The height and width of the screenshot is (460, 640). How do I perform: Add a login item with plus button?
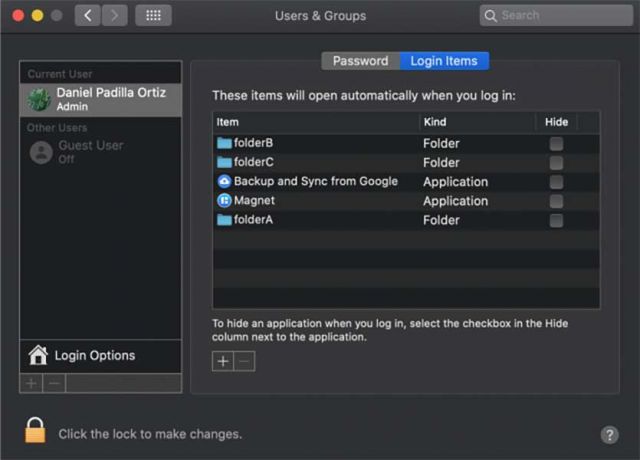(223, 361)
